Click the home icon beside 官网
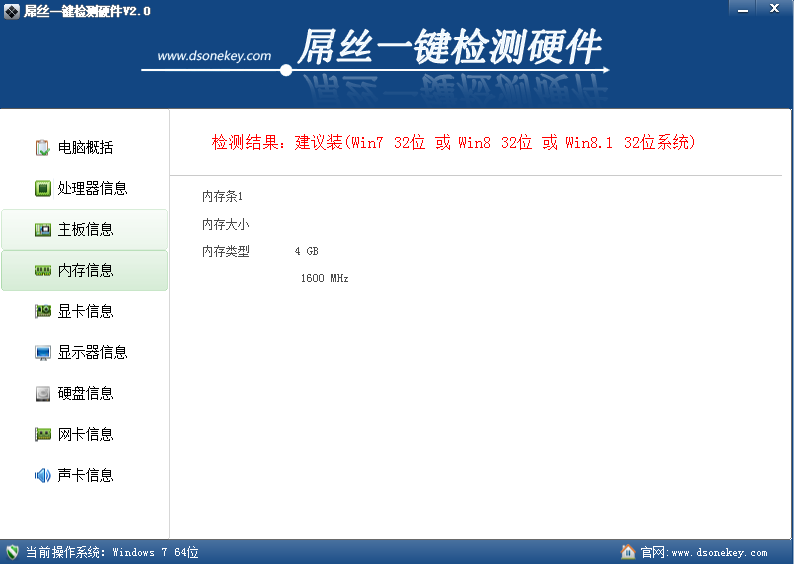Viewport: 794px width, 564px height. pyautogui.click(x=628, y=552)
